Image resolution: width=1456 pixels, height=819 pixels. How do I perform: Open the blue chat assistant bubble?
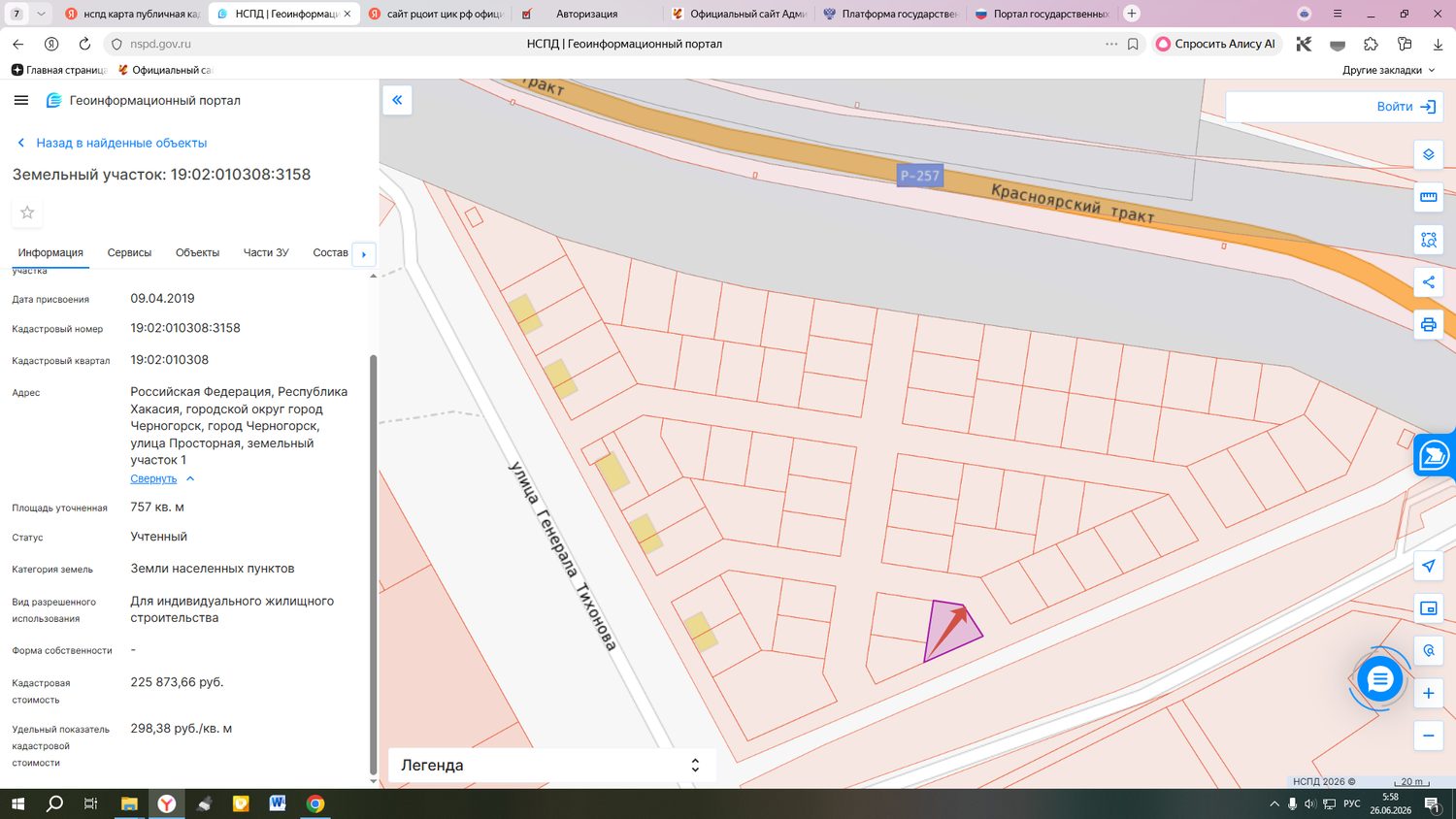pos(1379,679)
